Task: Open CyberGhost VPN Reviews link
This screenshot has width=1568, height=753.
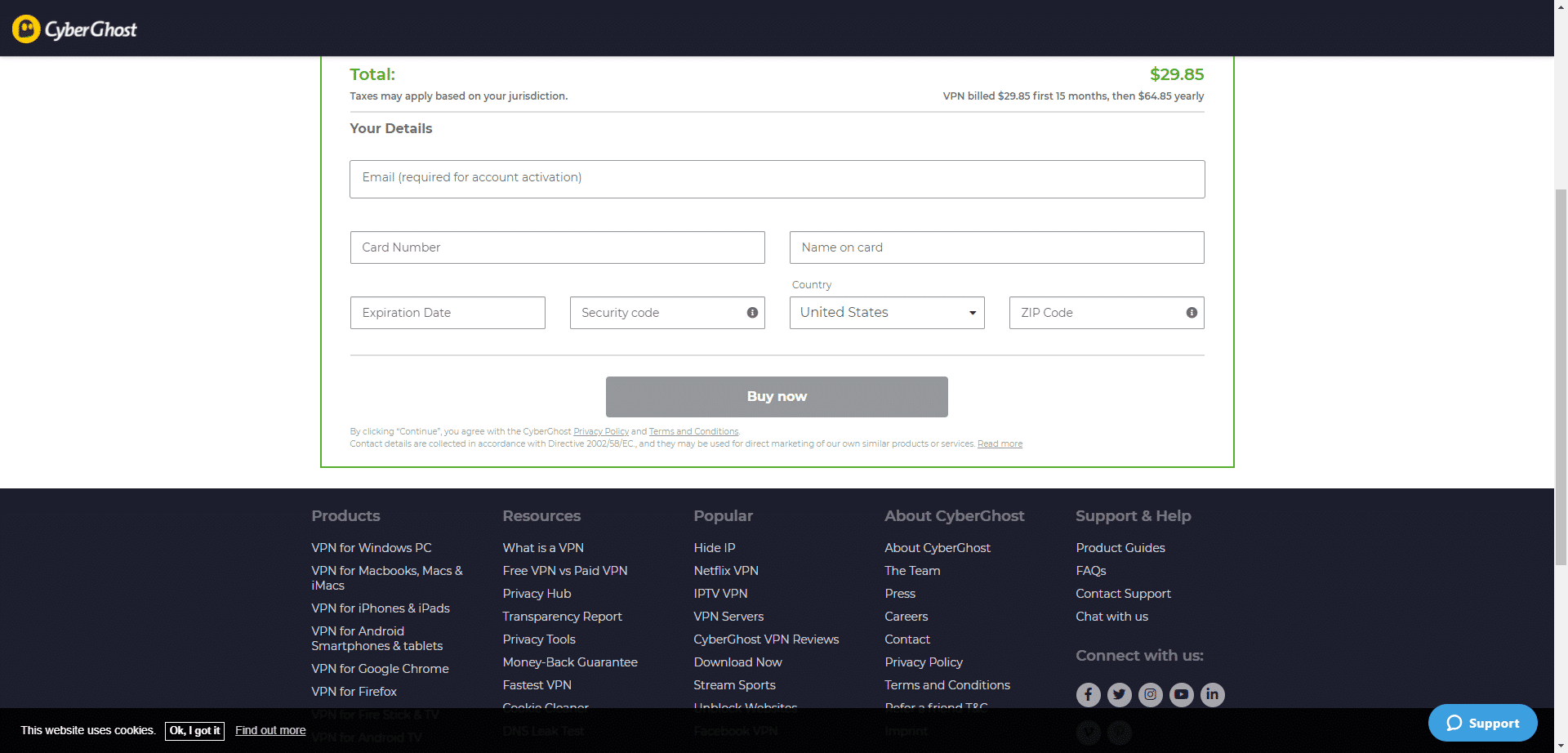Action: tap(766, 639)
